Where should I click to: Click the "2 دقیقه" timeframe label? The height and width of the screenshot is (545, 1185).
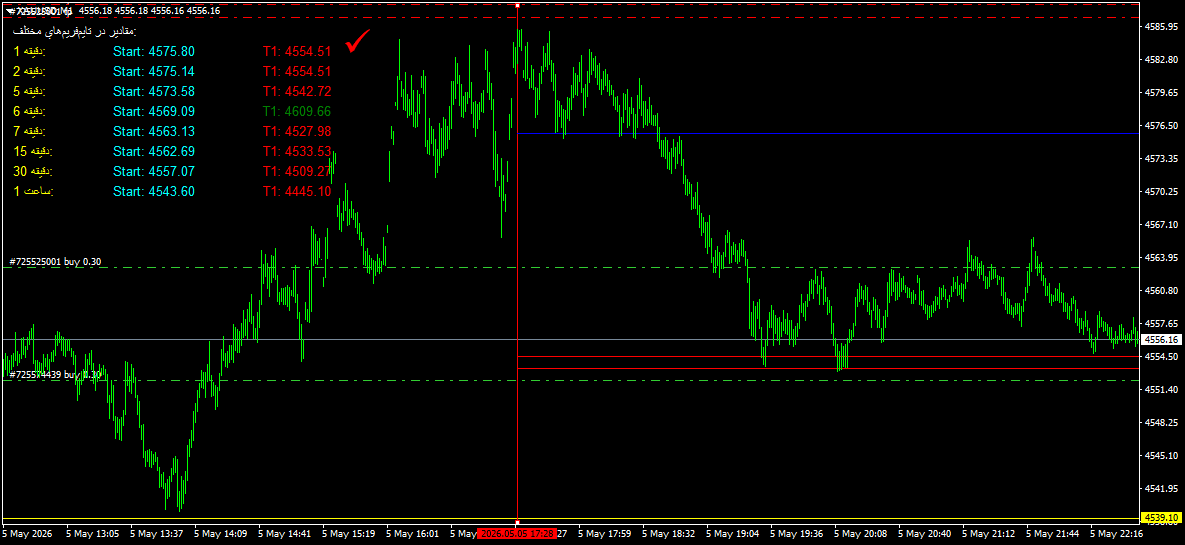(x=29, y=72)
